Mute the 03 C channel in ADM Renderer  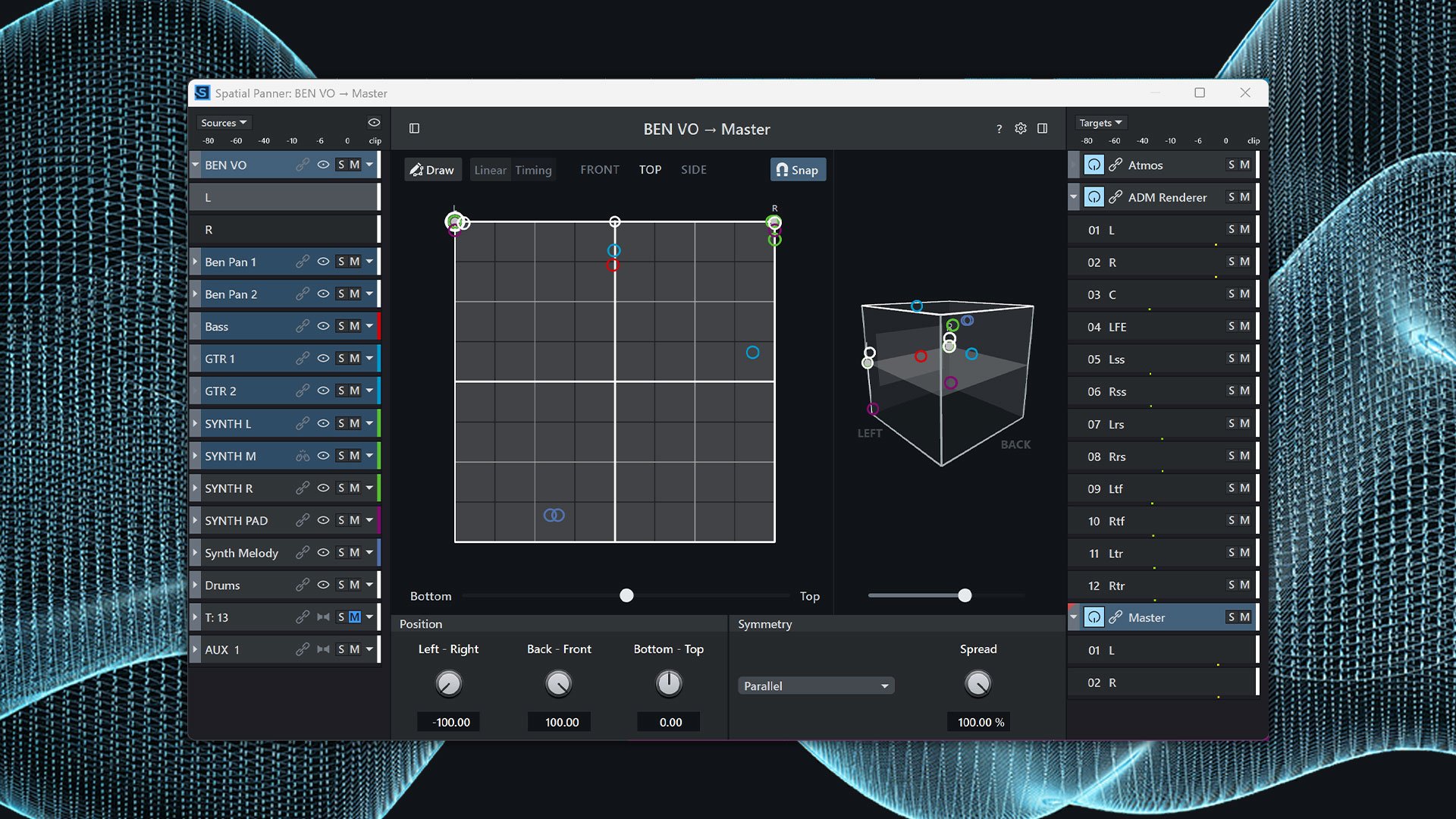click(x=1244, y=294)
